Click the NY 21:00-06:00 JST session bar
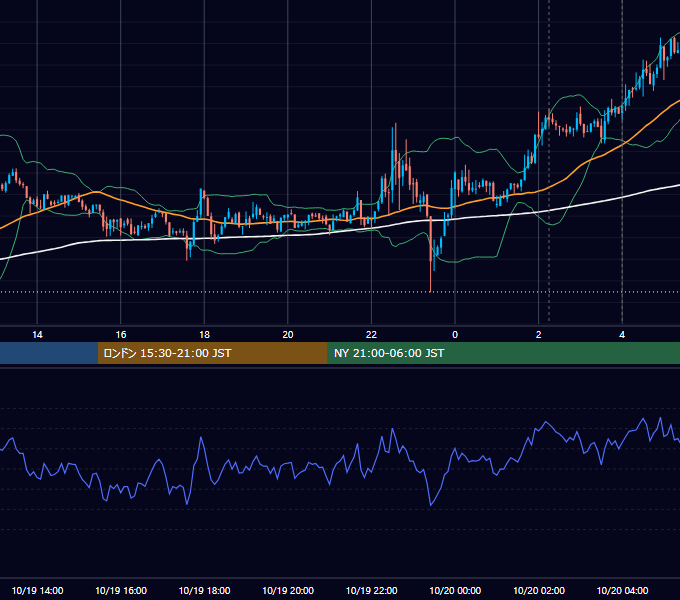Image resolution: width=680 pixels, height=600 pixels. [x=503, y=353]
